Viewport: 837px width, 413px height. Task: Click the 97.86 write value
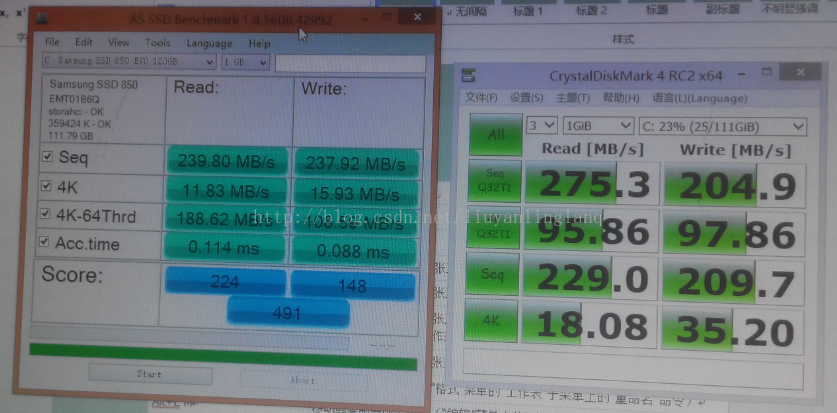click(x=734, y=233)
